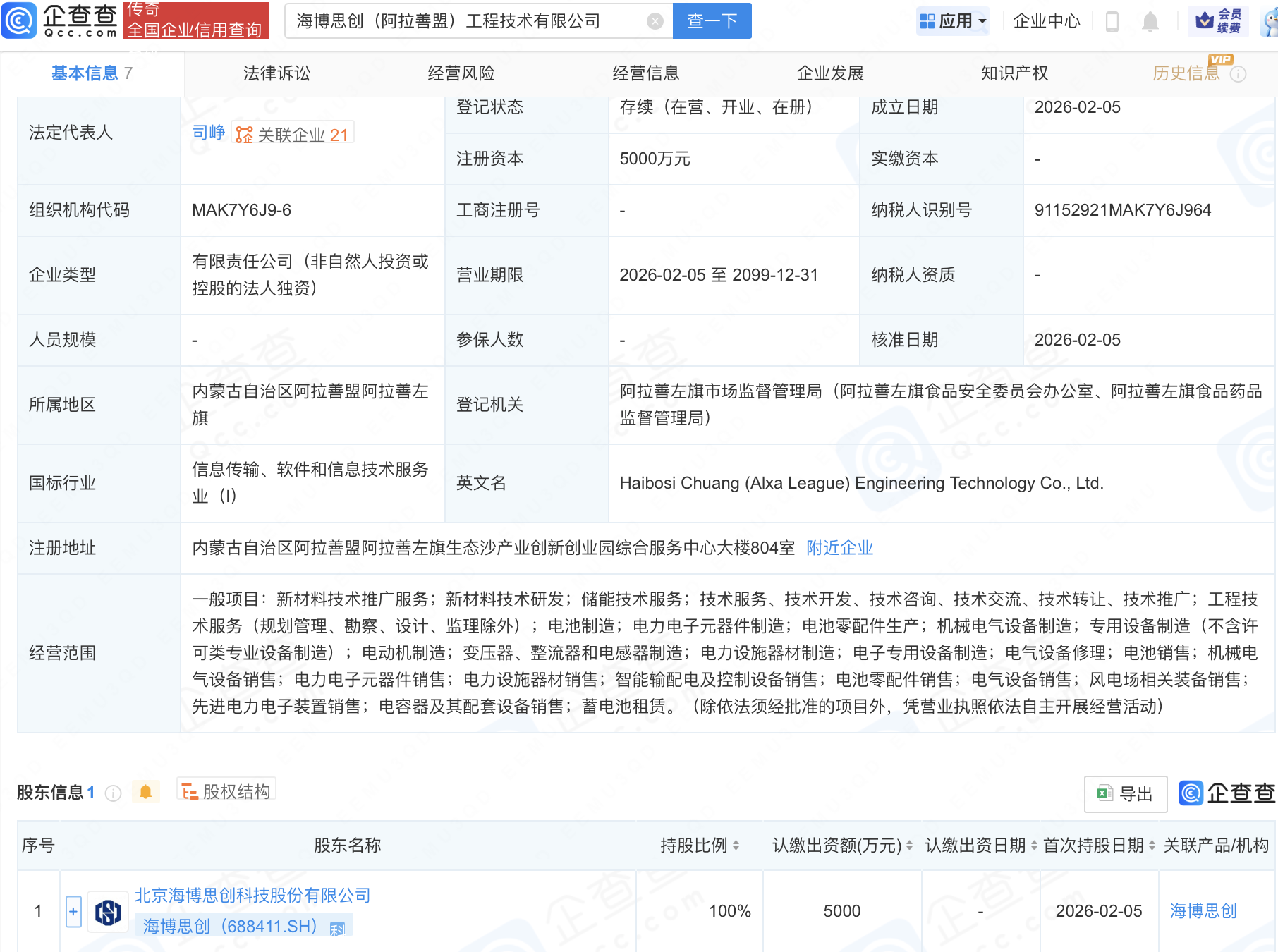Click the Qcc.com logo icon

click(x=19, y=20)
